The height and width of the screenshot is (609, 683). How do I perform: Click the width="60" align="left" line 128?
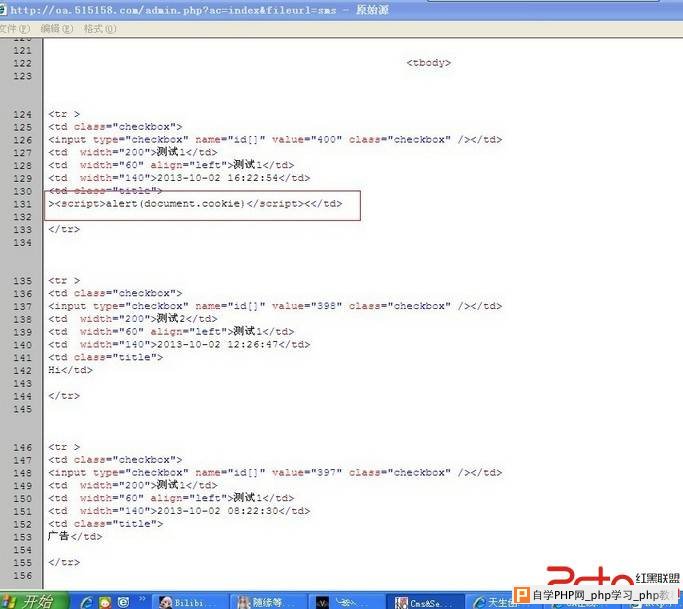tap(171, 165)
